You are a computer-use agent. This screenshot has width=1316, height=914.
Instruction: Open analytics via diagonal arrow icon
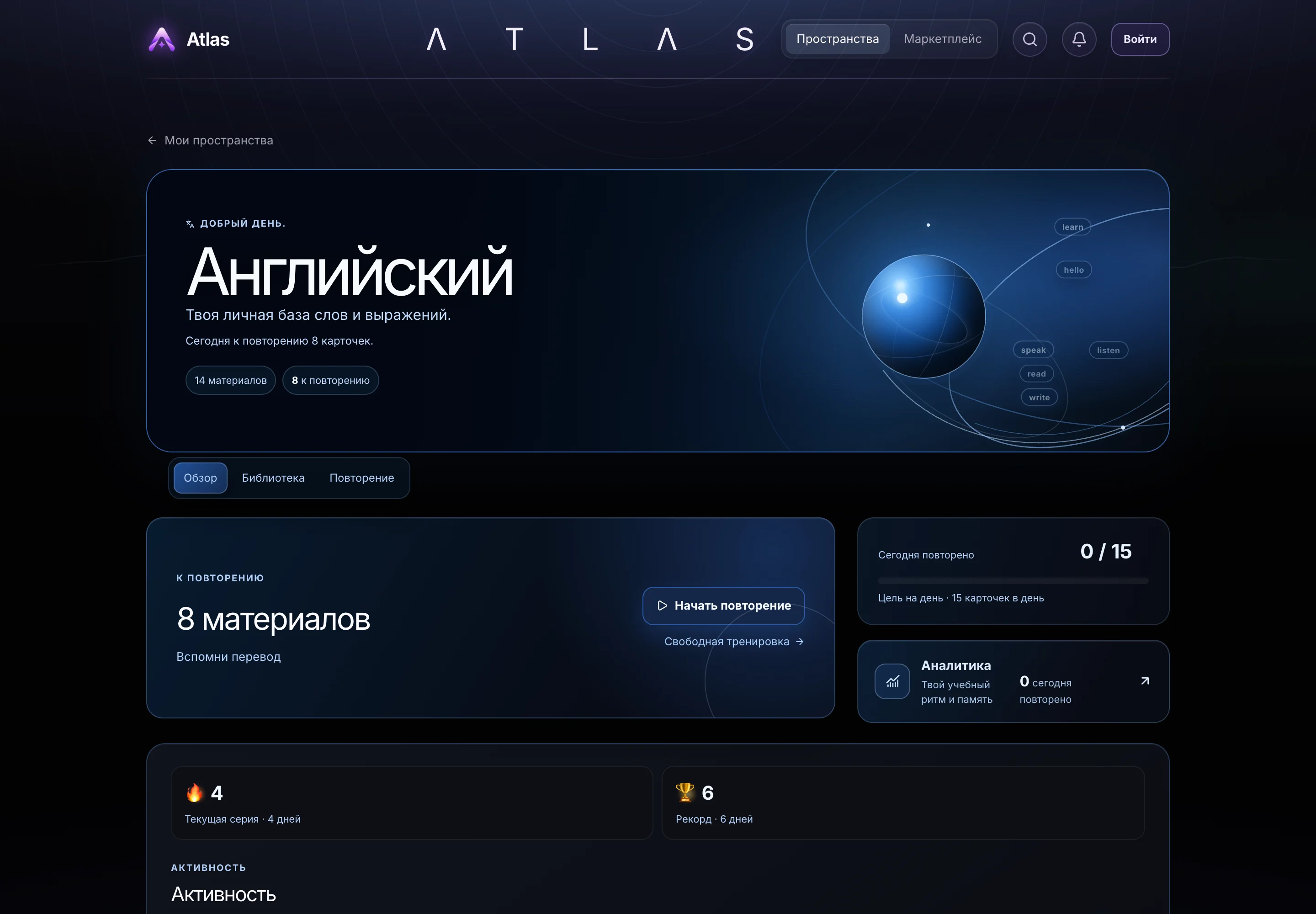[x=1144, y=681]
